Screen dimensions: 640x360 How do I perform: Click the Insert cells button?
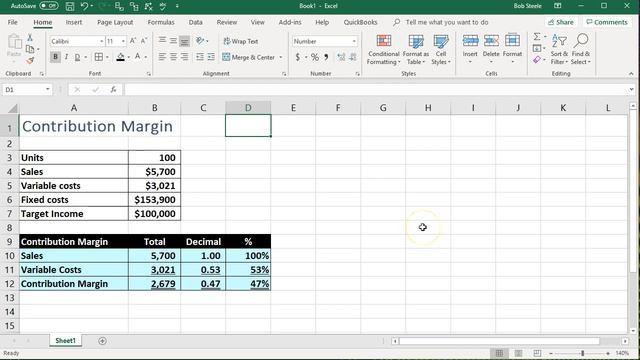click(x=470, y=50)
